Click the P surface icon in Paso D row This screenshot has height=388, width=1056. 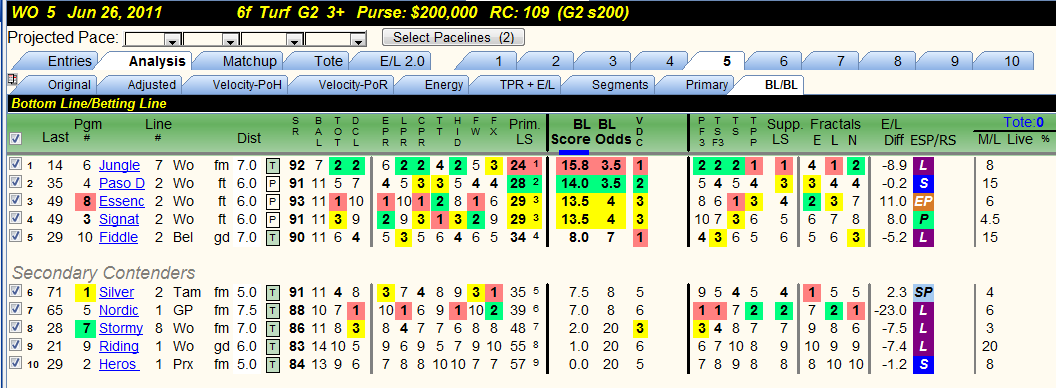click(273, 183)
